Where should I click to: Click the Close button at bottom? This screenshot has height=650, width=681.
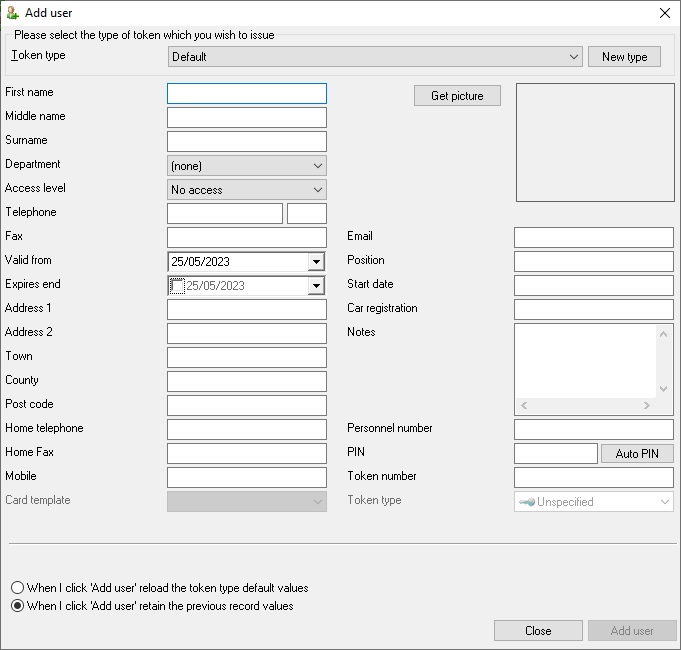pos(538,630)
